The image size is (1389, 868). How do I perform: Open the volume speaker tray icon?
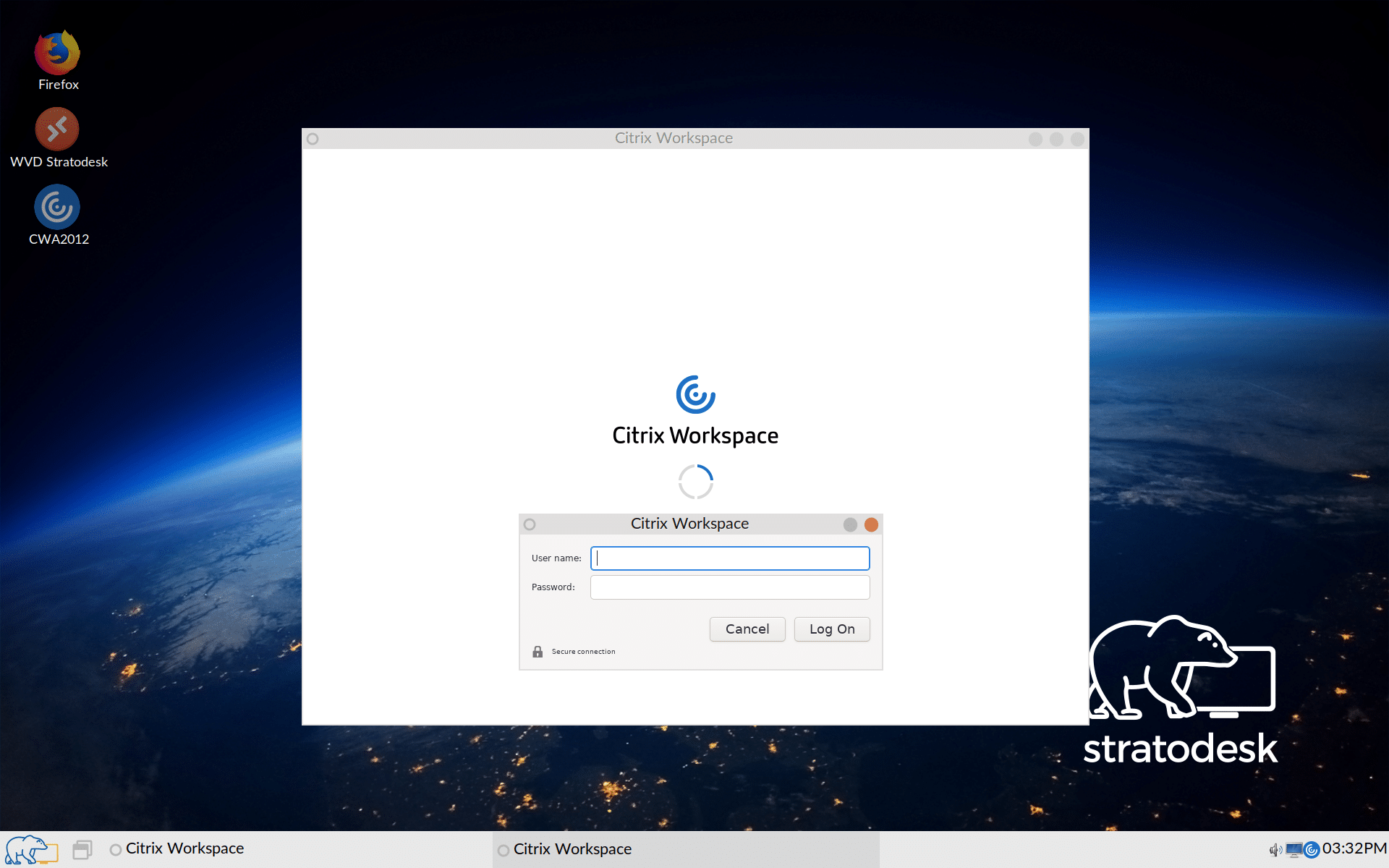(1275, 850)
